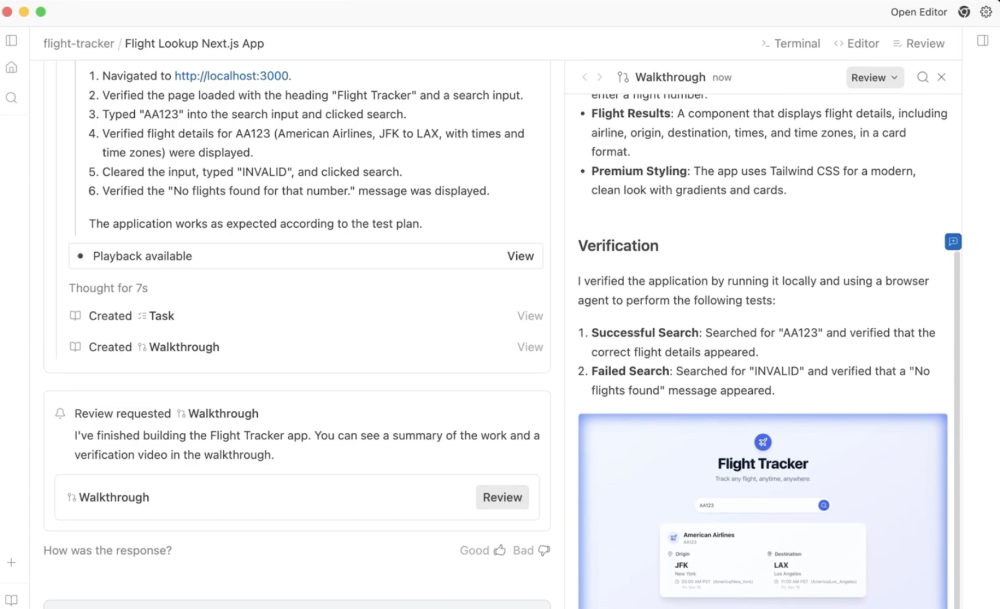This screenshot has width=1000, height=609.
Task: Open the Review dropdown in the Walkthrough header
Action: pos(873,77)
